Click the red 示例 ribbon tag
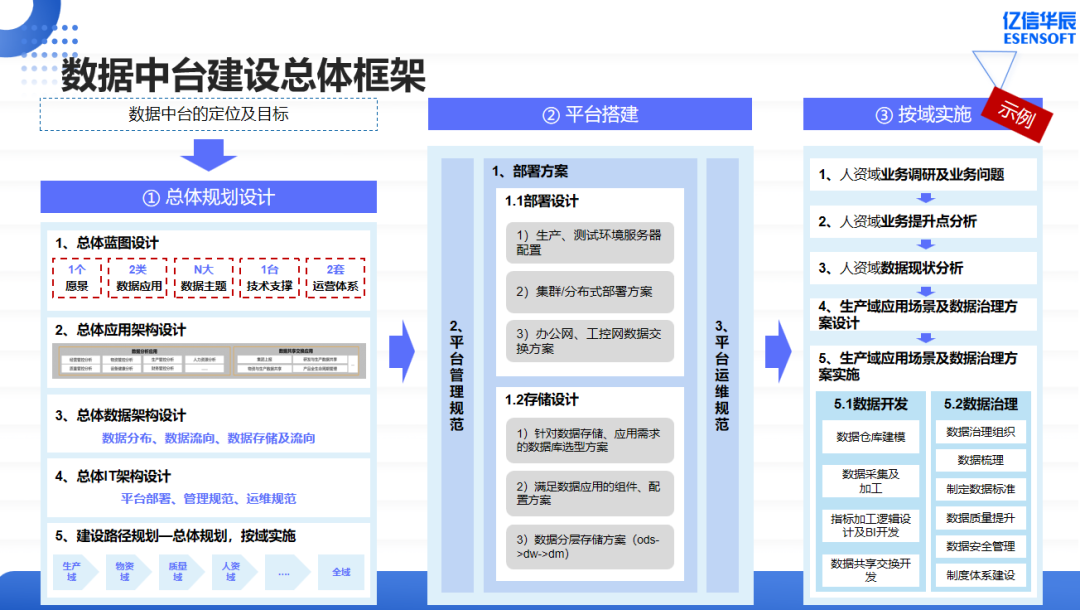 click(x=1017, y=114)
